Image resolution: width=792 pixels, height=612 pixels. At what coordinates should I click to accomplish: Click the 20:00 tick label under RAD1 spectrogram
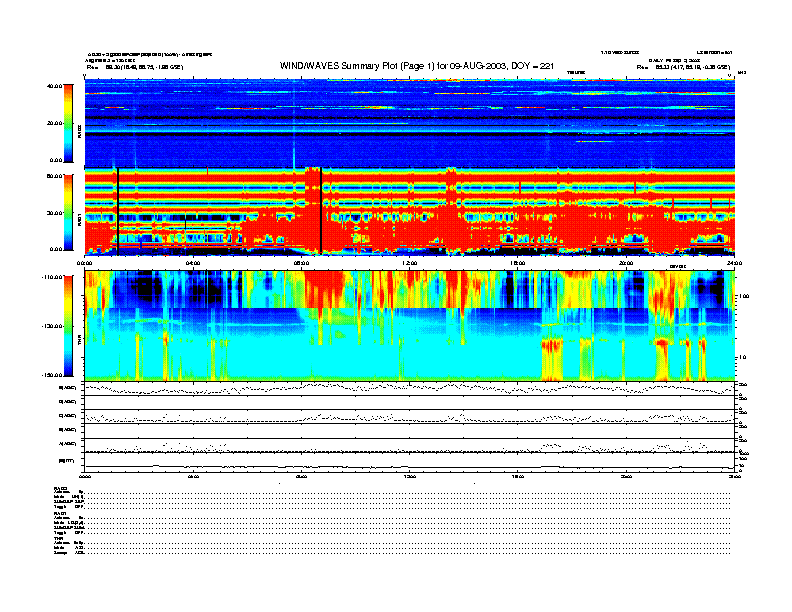[626, 263]
